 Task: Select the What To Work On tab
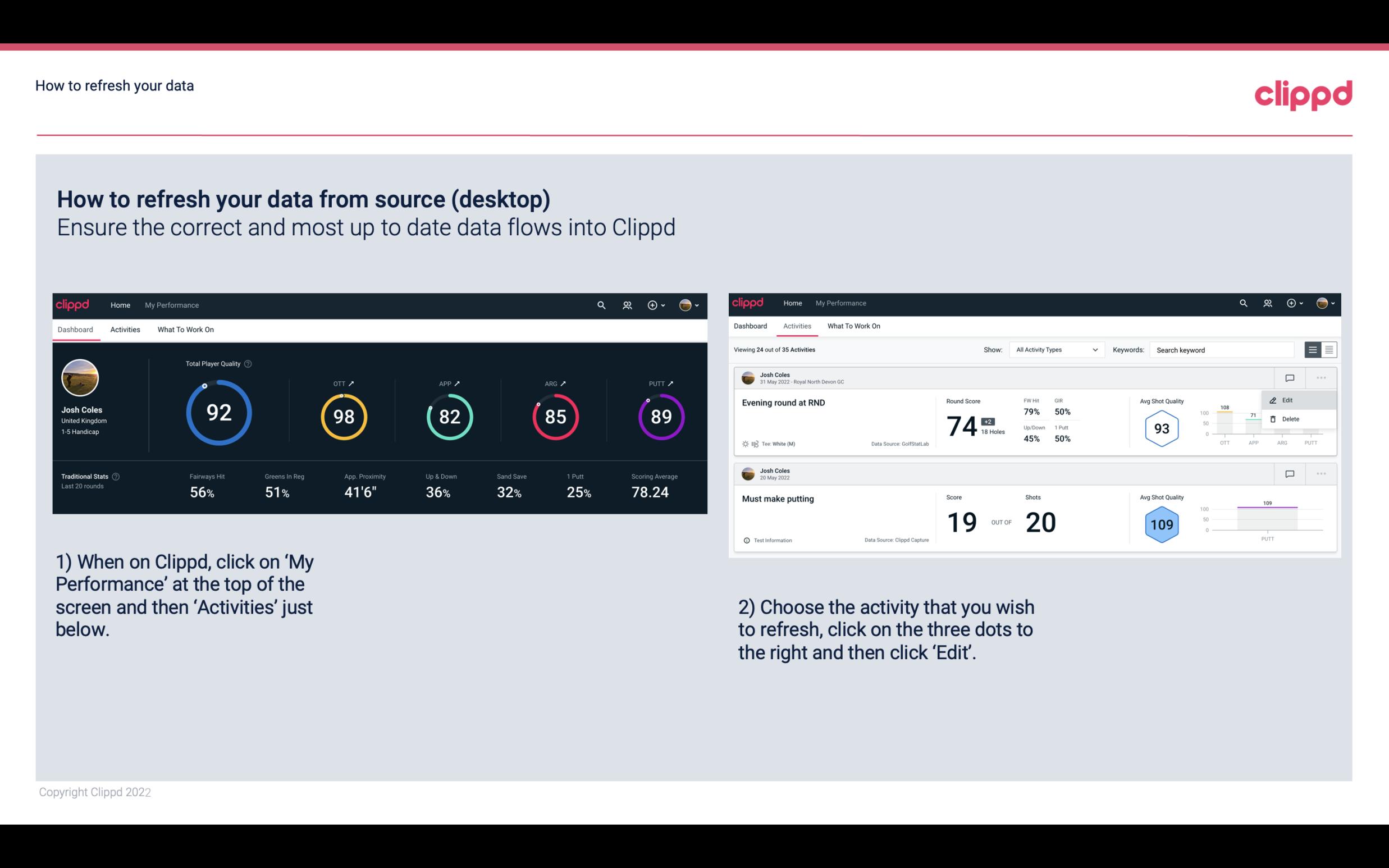(x=185, y=329)
